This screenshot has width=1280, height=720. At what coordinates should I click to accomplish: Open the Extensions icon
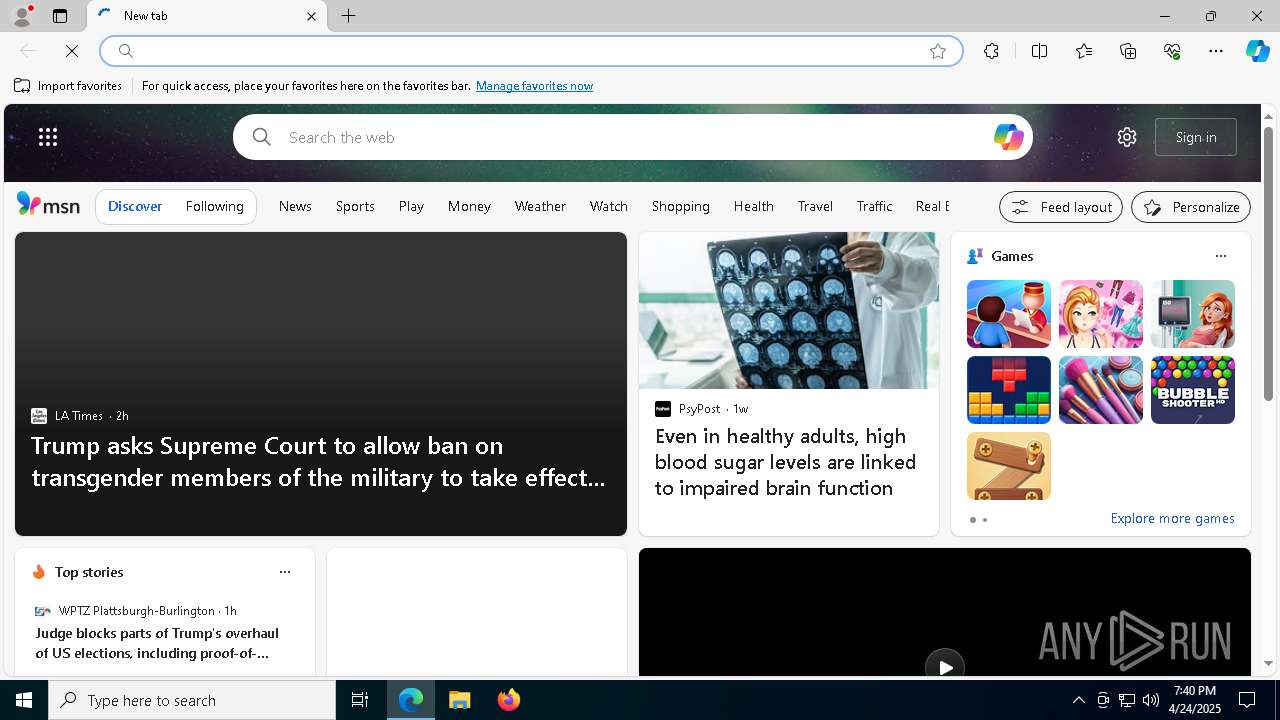tap(991, 51)
